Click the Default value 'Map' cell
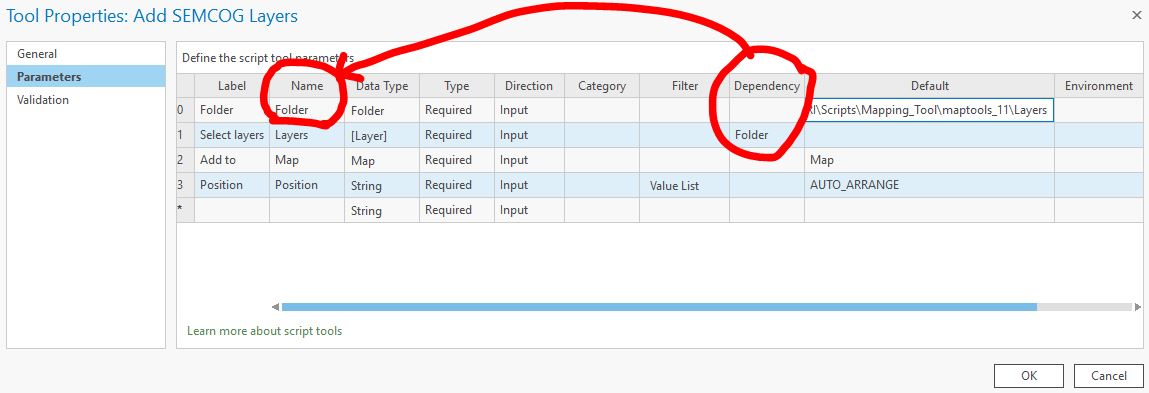 point(929,160)
